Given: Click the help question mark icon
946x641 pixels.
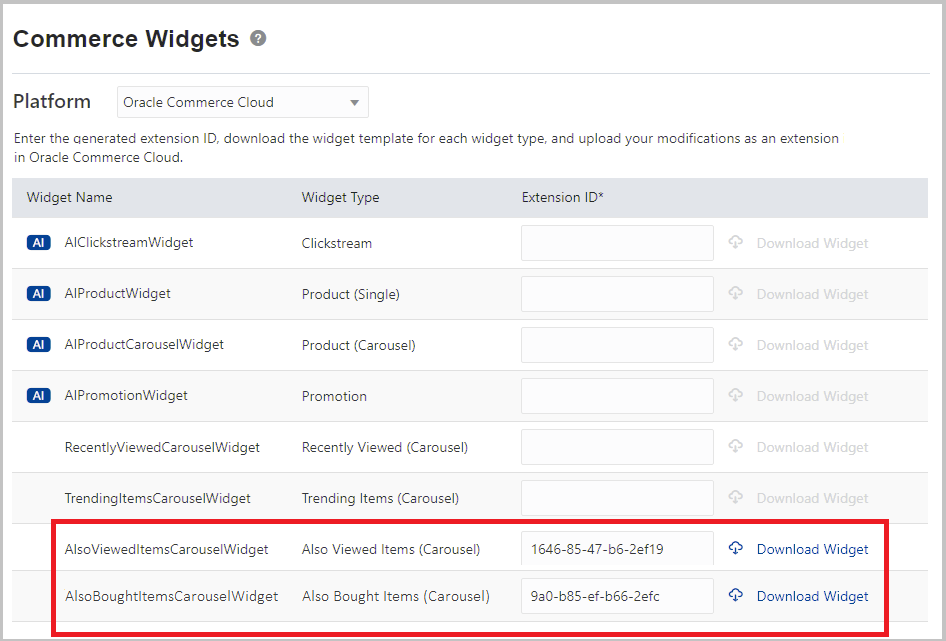Looking at the screenshot, I should (259, 39).
